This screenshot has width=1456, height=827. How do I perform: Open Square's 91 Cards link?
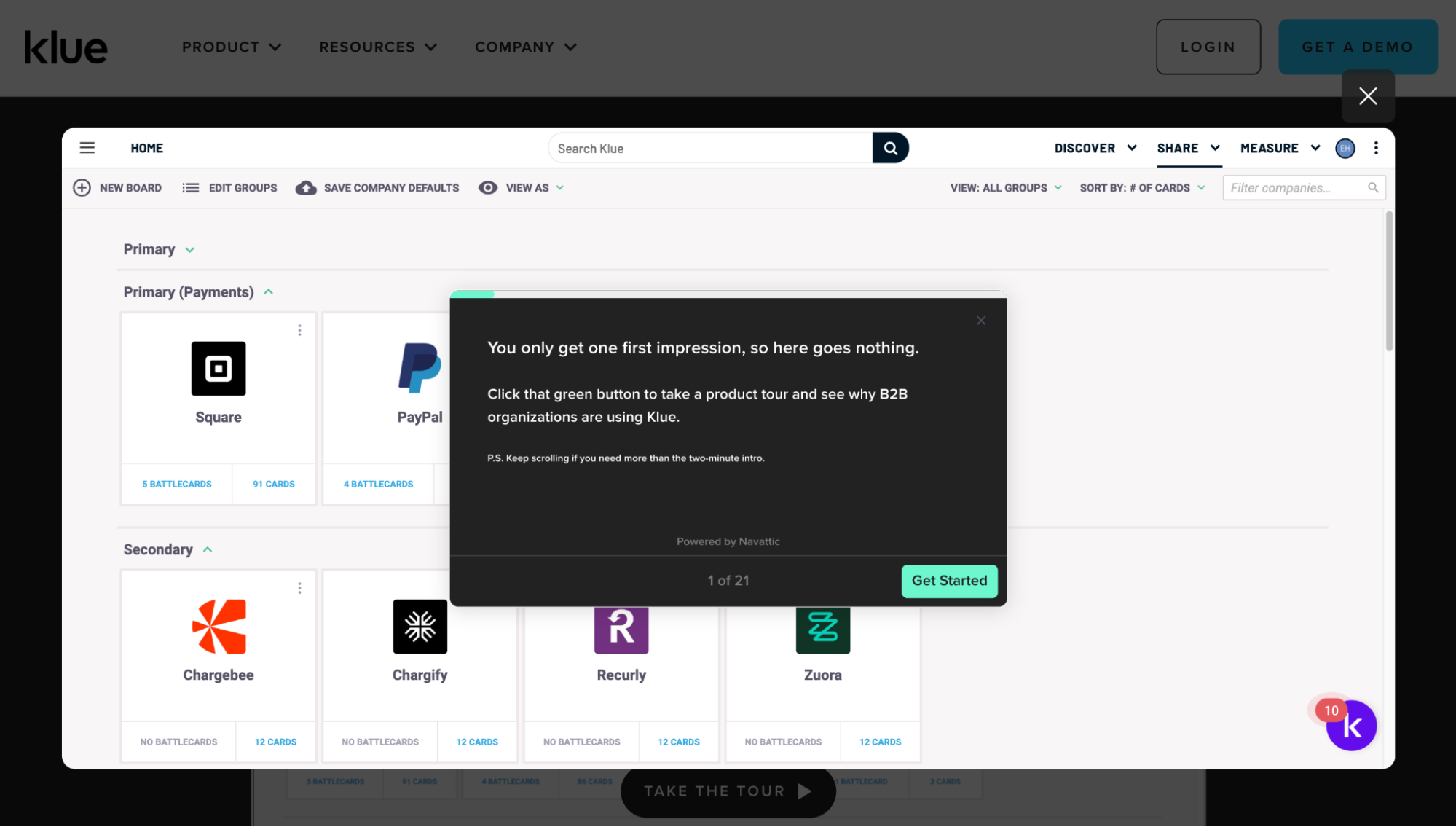274,484
